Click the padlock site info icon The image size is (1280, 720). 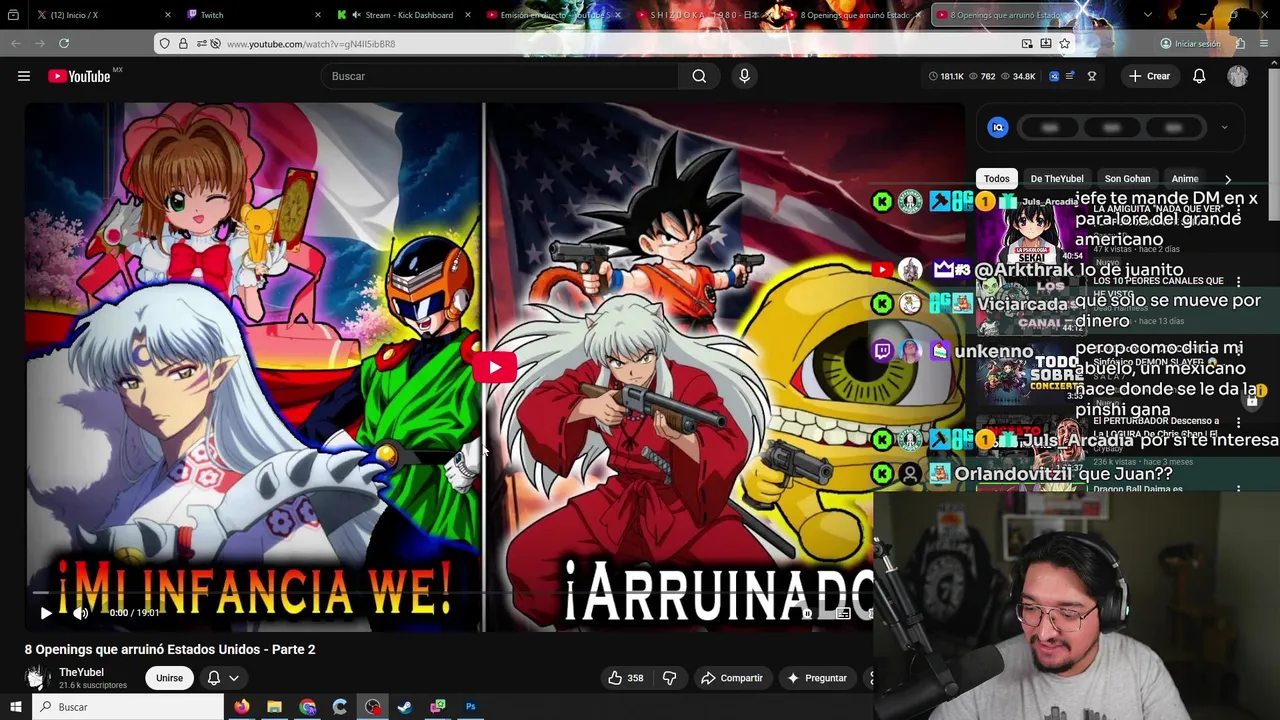tap(183, 44)
